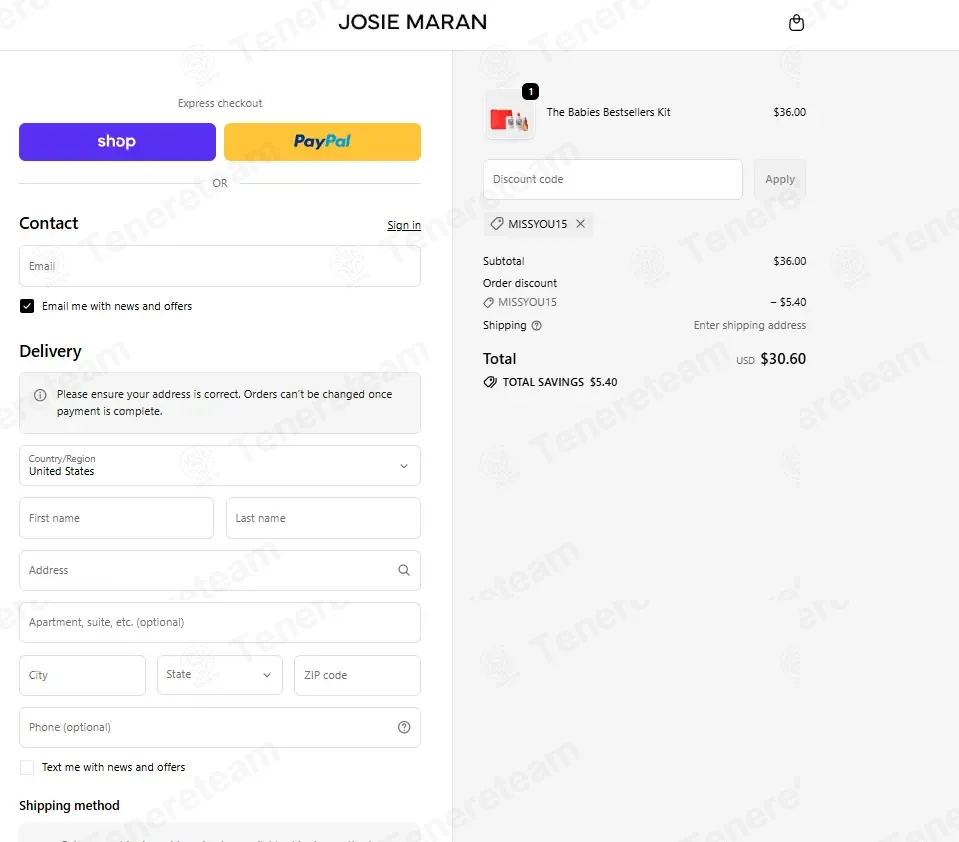
Task: Click the Apply discount button
Action: [780, 179]
